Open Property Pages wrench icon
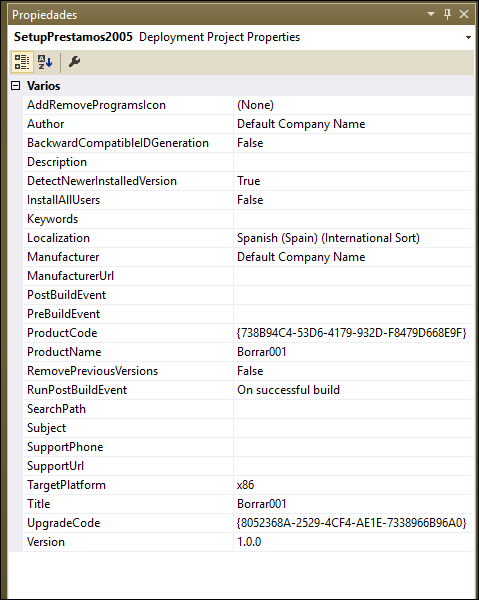This screenshot has height=600, width=479. point(74,62)
